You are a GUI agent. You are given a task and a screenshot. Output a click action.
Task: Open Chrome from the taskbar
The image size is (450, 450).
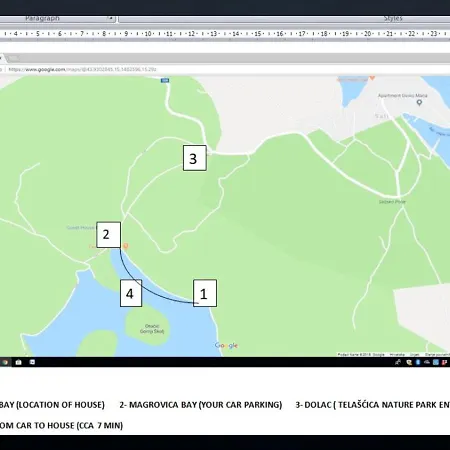click(x=5, y=362)
